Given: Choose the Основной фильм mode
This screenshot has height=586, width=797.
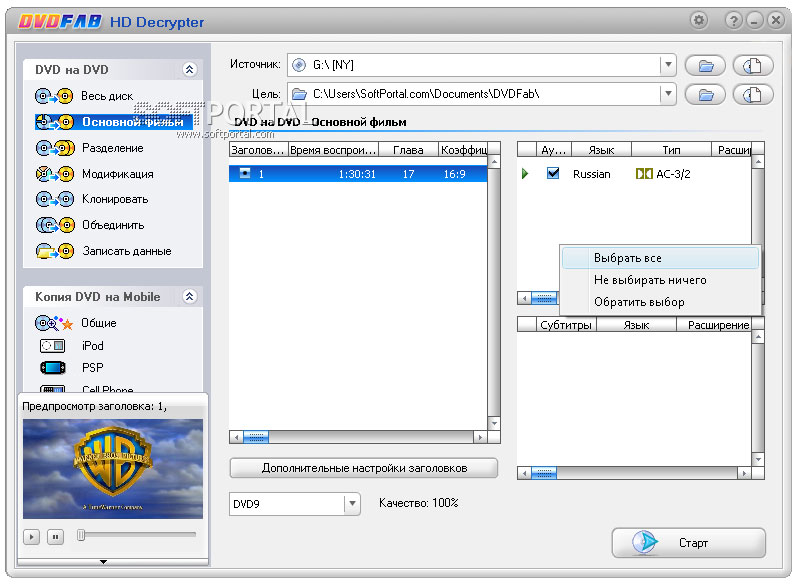Looking at the screenshot, I should 114,122.
